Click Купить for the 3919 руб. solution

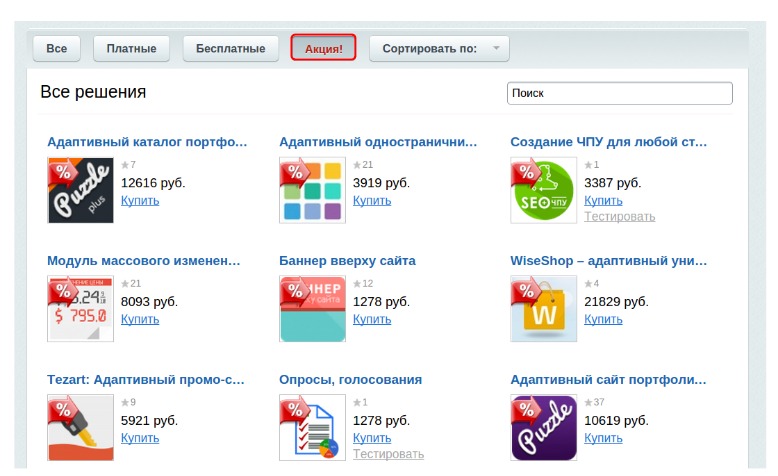tap(372, 200)
